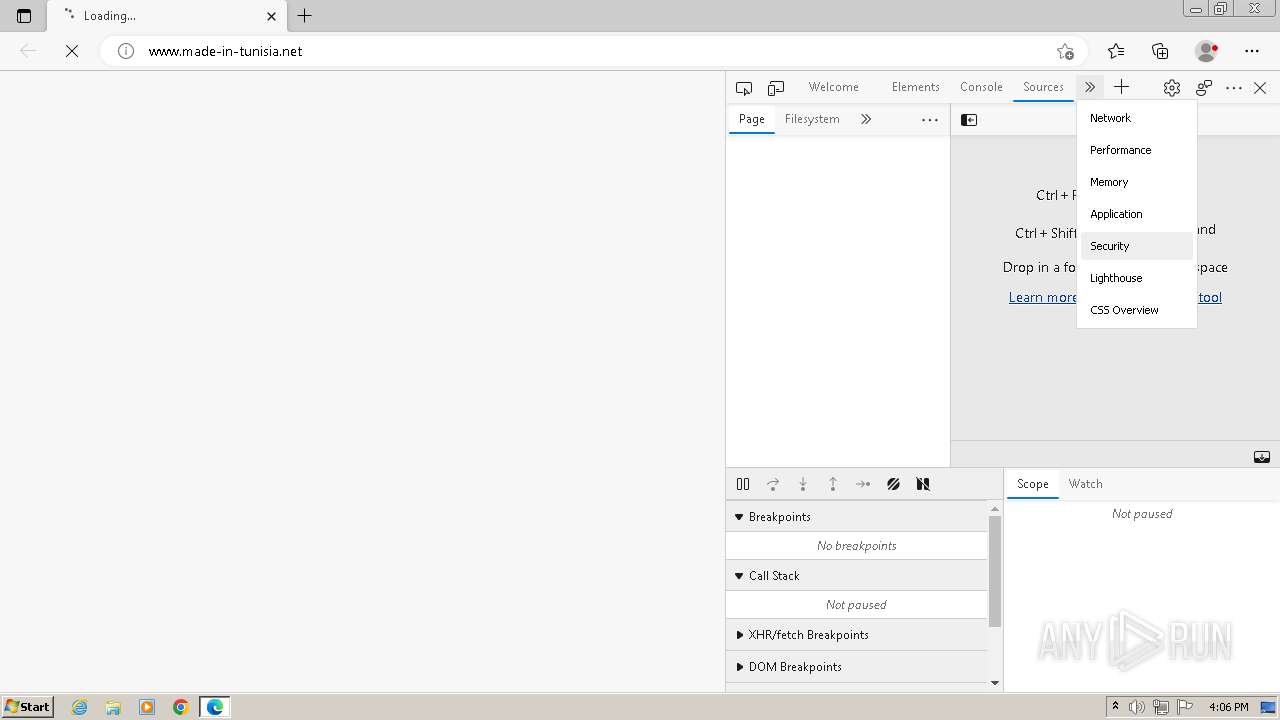Expand DOM Breakpoints section

click(x=857, y=667)
